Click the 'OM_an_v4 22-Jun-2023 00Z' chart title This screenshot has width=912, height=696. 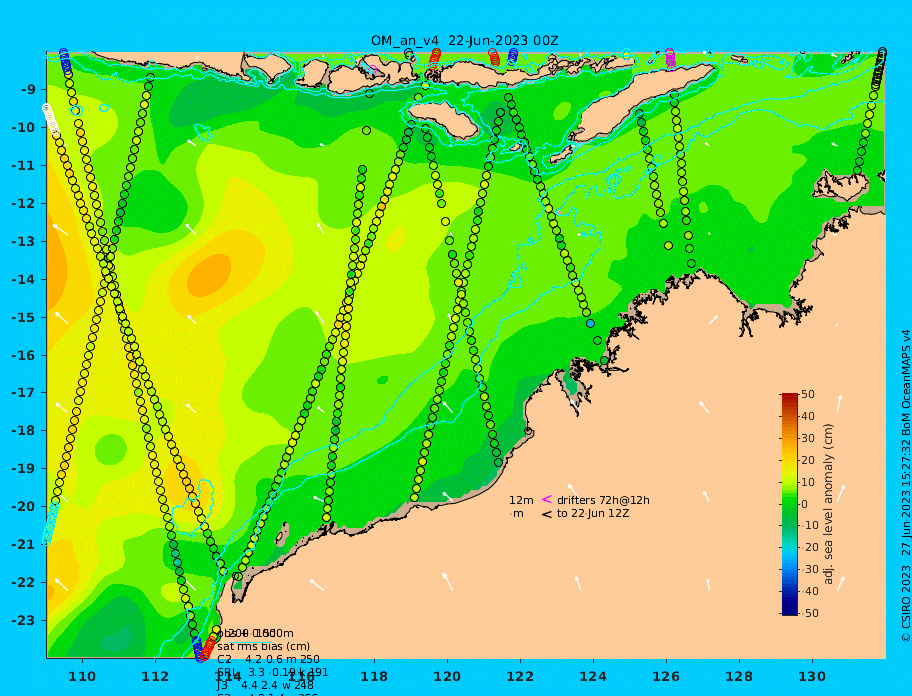tap(465, 41)
